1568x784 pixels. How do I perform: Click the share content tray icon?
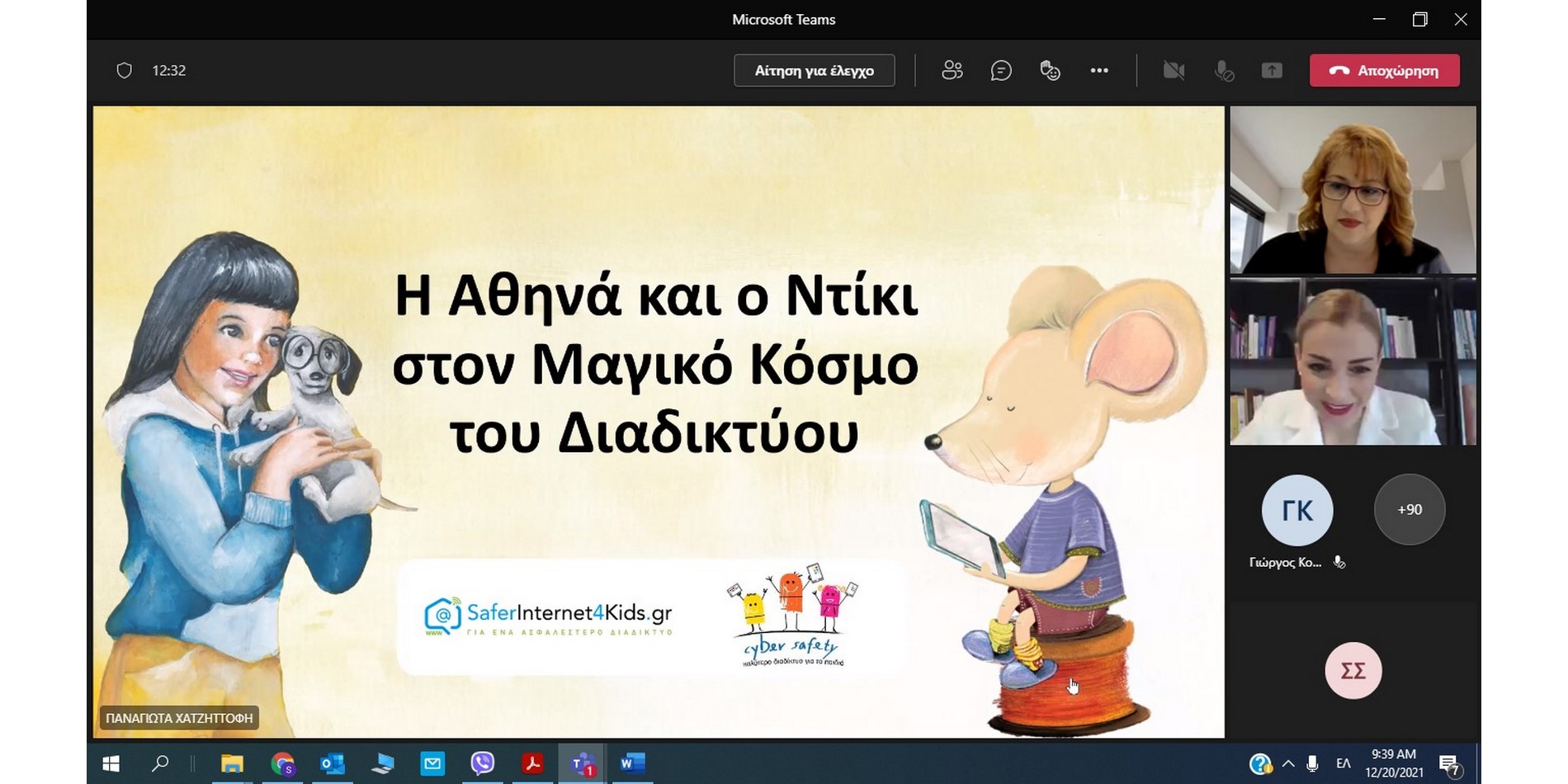pyautogui.click(x=1272, y=71)
